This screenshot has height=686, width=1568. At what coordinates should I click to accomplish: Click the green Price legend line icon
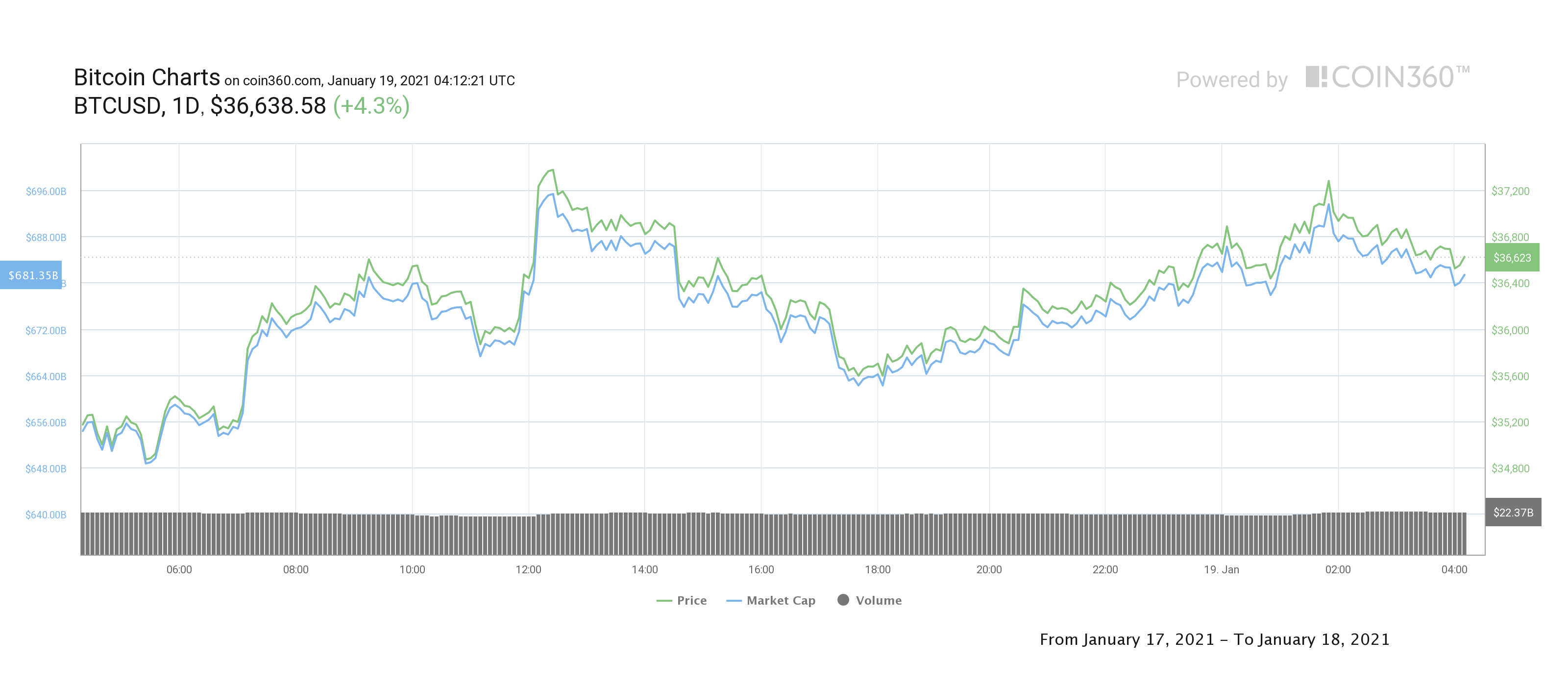tap(664, 601)
